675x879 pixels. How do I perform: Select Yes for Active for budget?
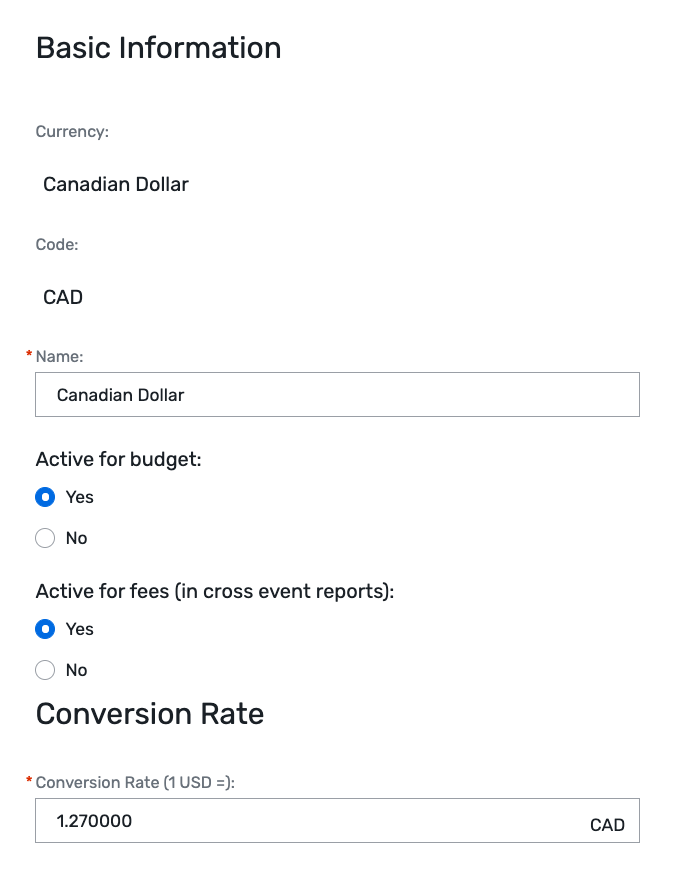(45, 497)
